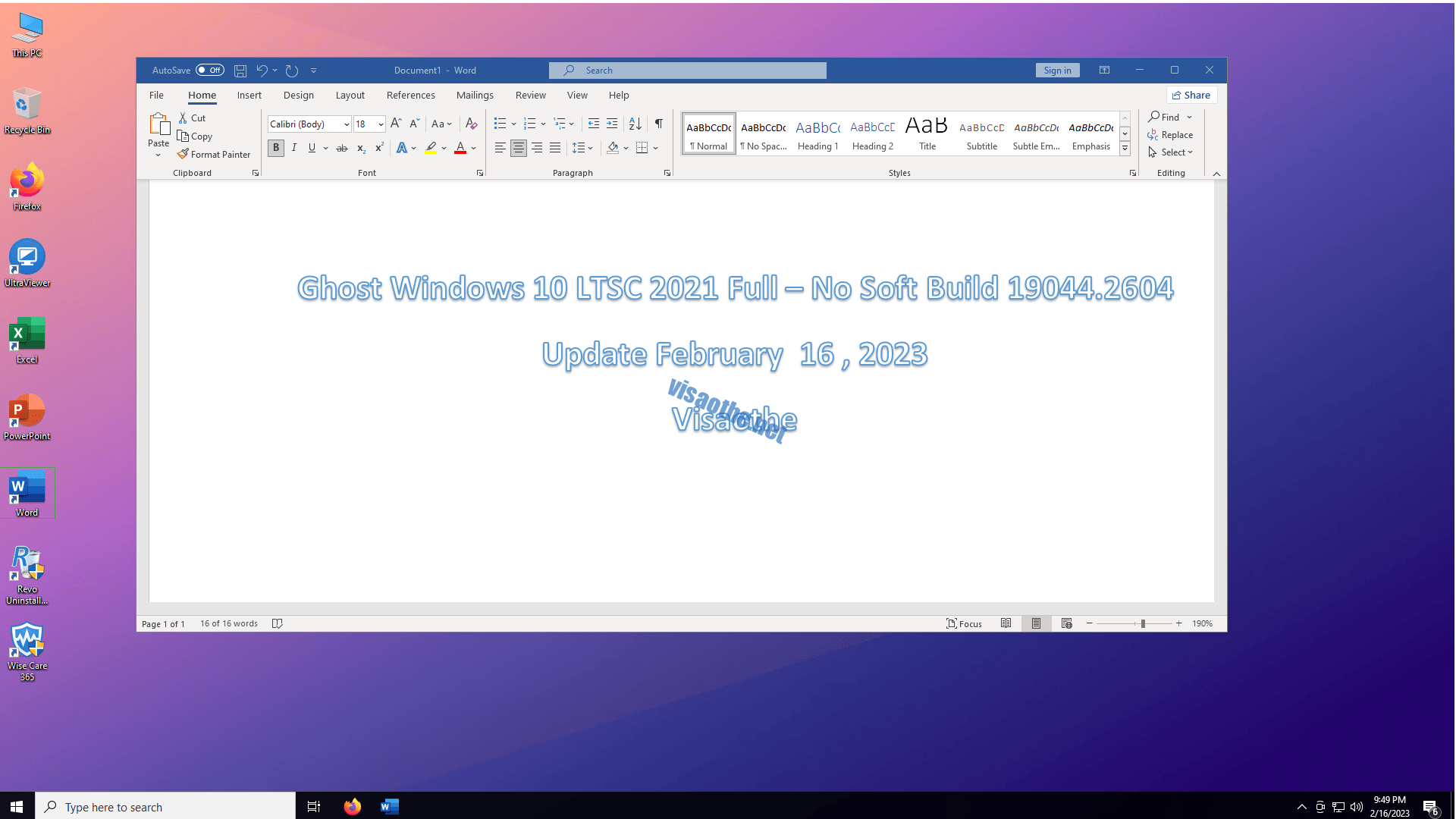Screen dimensions: 1456x819
Task: Open Task View on the taskbar
Action: pyautogui.click(x=313, y=807)
